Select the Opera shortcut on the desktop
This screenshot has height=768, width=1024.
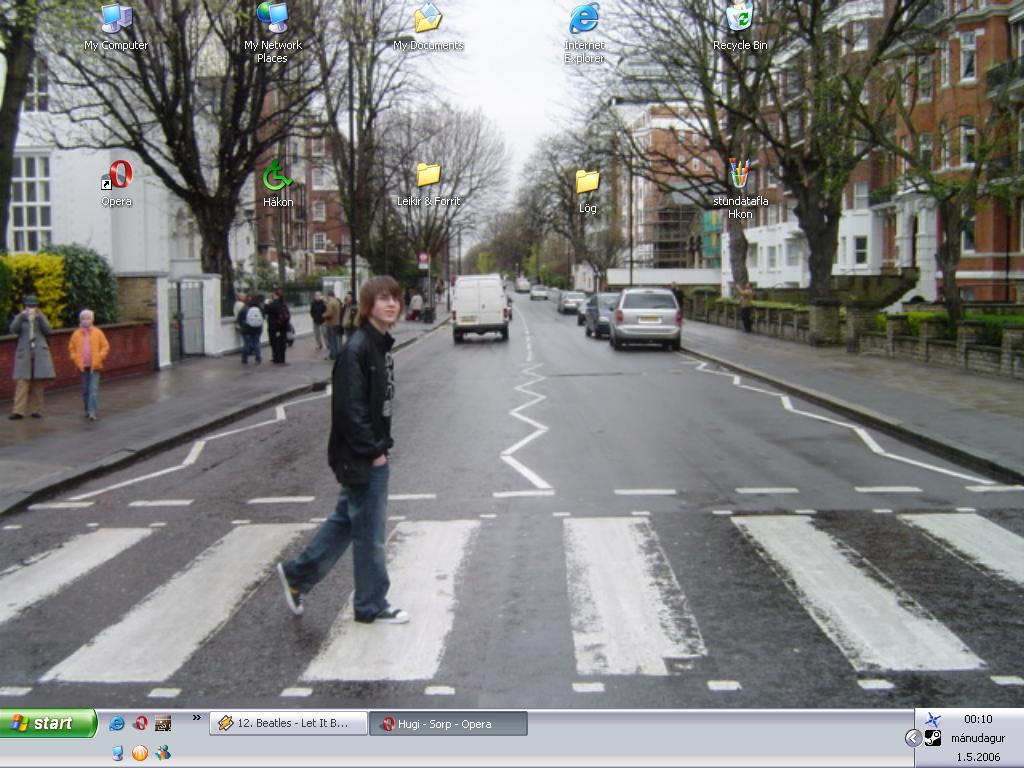point(116,184)
